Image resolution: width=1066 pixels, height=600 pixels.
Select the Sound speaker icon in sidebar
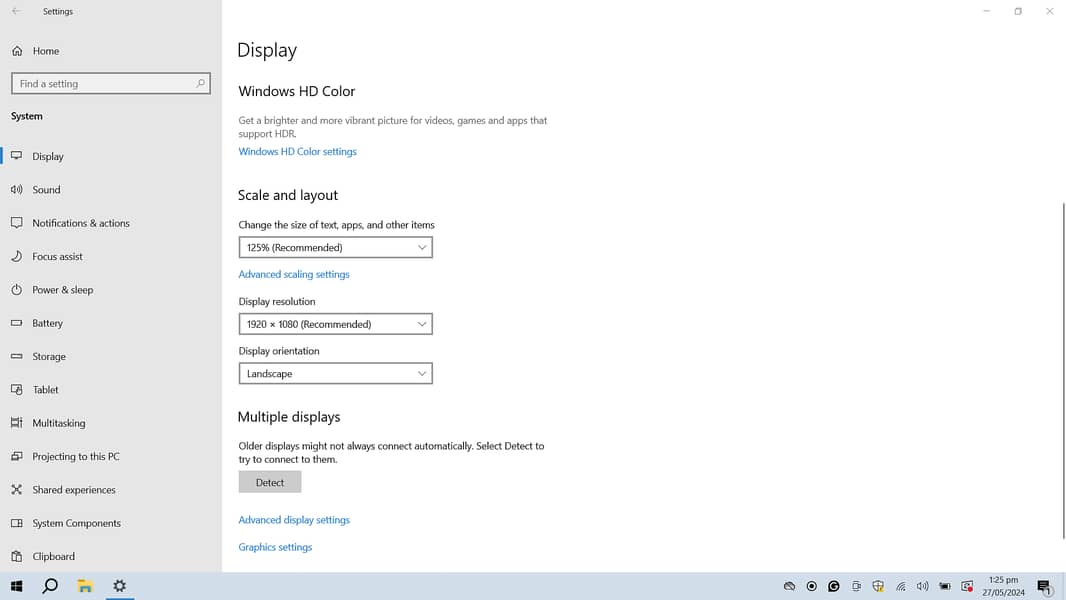(x=17, y=190)
